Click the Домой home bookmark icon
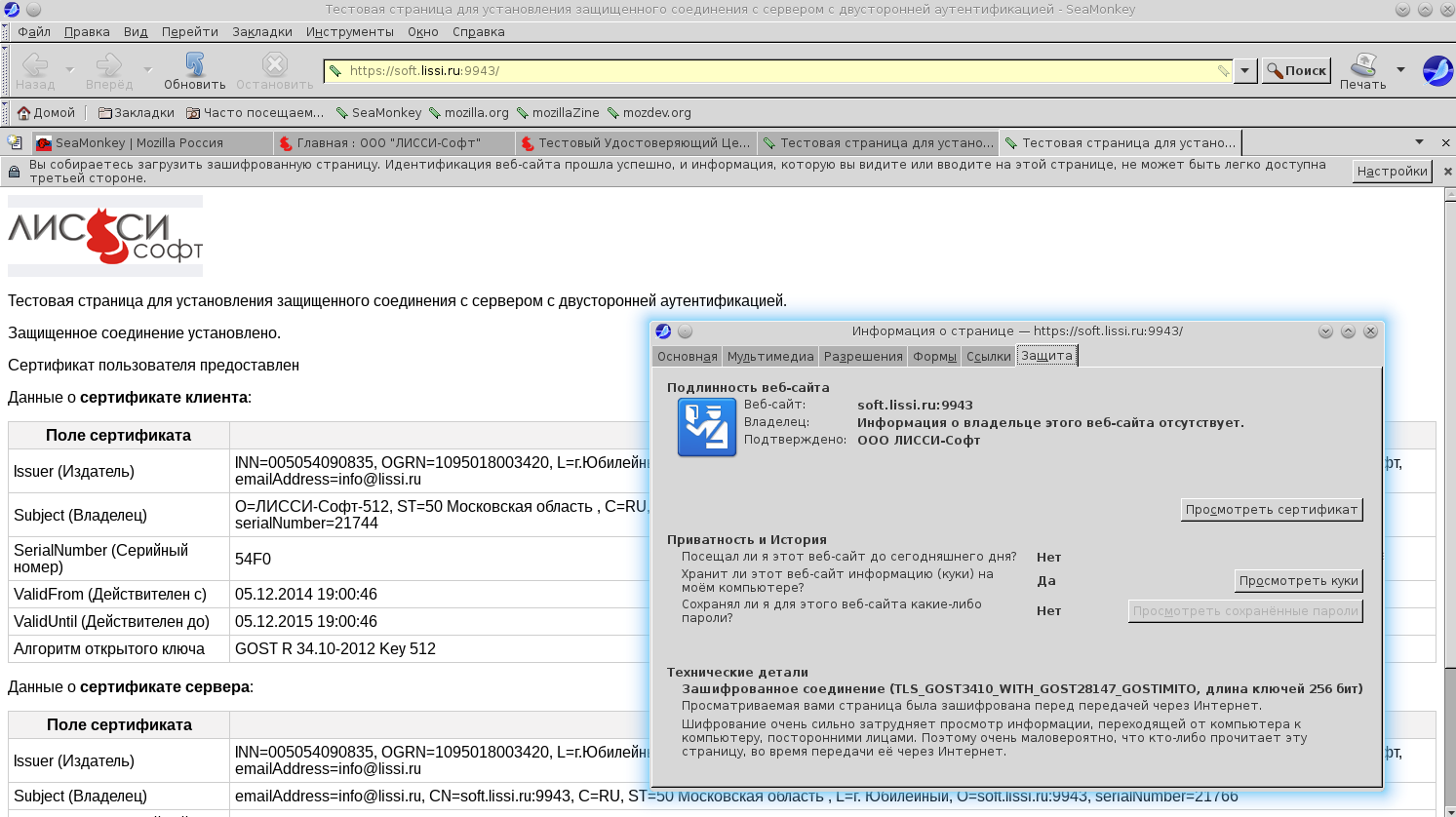 pos(24,113)
